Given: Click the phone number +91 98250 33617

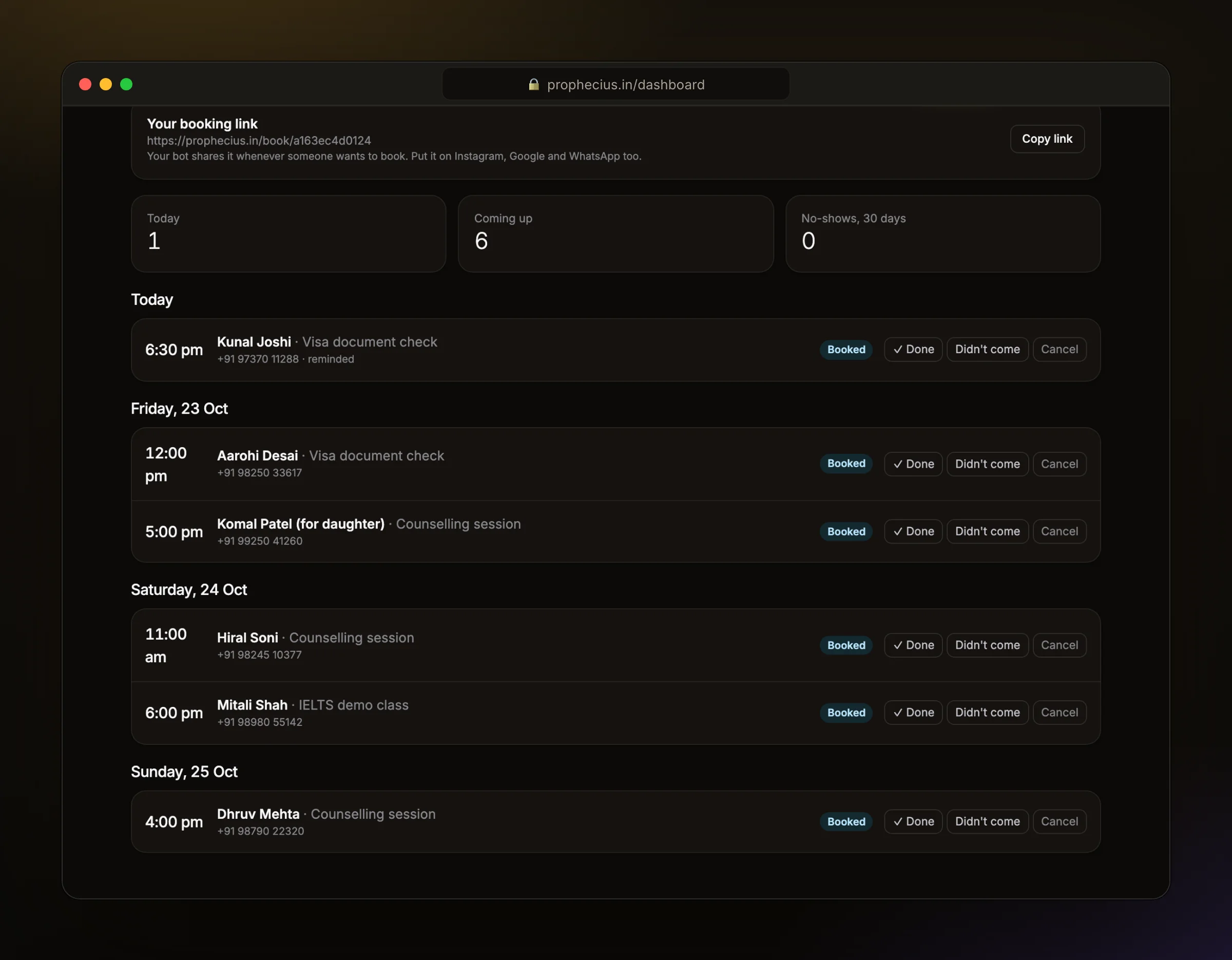Looking at the screenshot, I should (x=259, y=473).
